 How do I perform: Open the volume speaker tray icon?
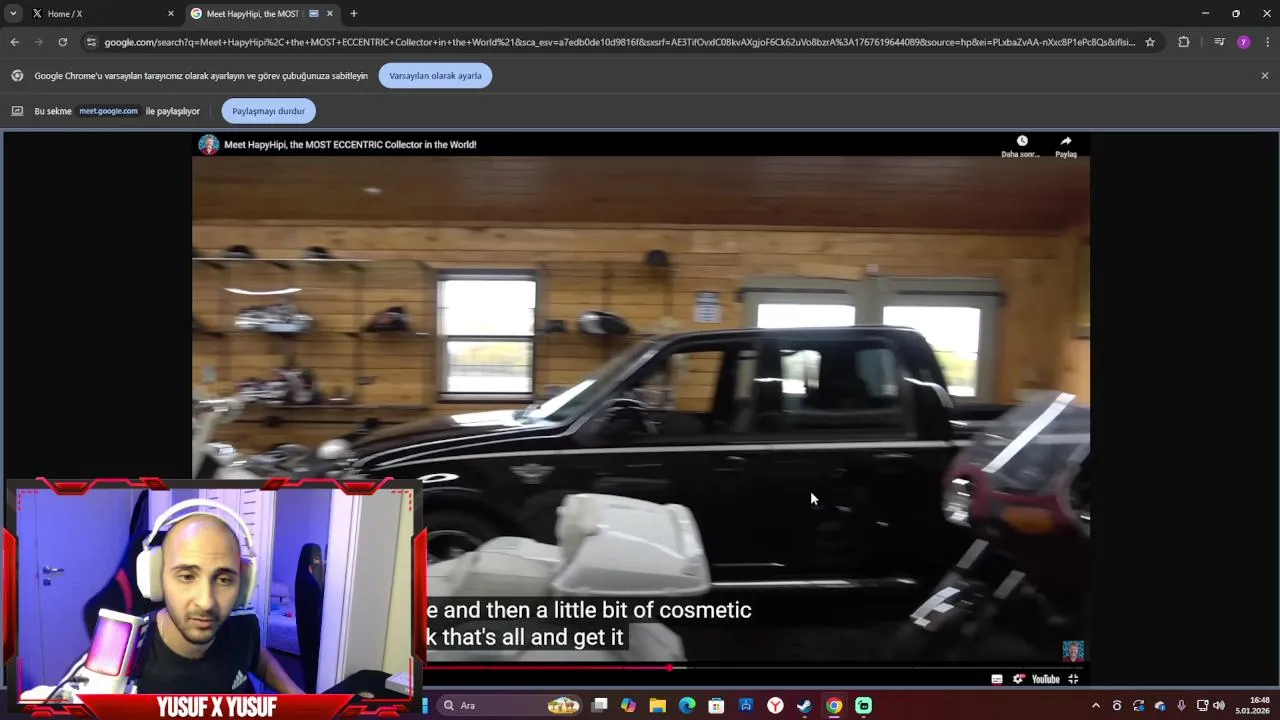(x=1218, y=705)
